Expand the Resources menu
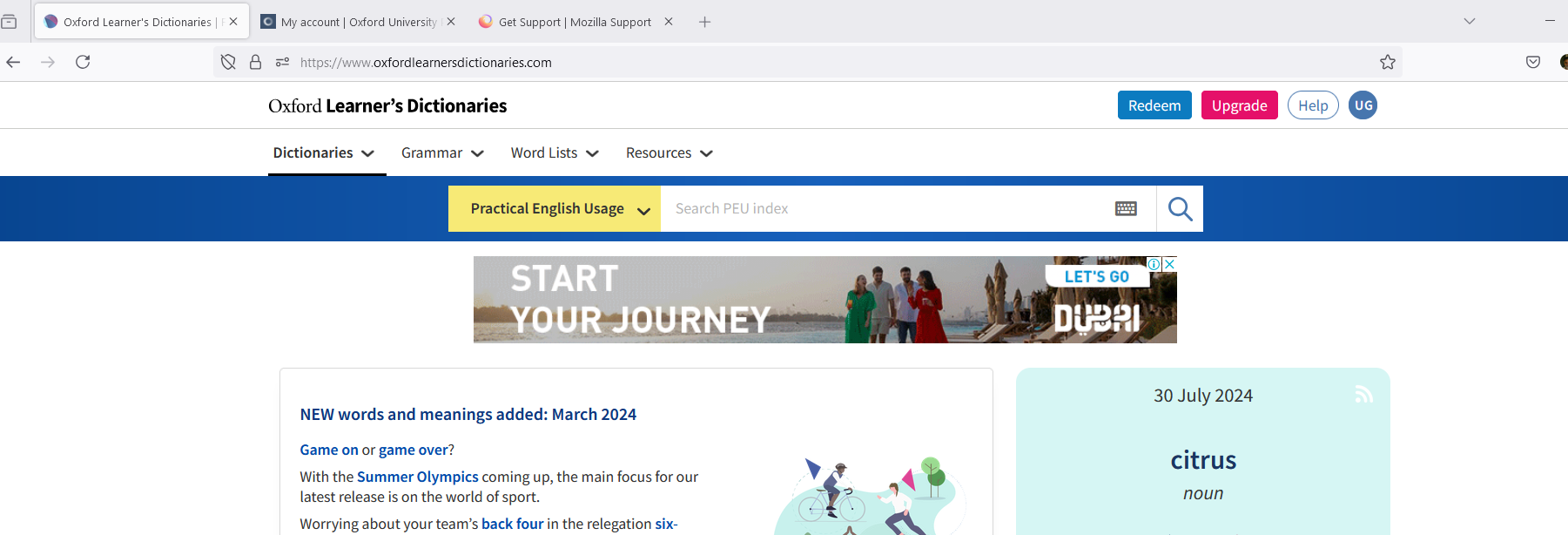1568x535 pixels. [x=670, y=152]
